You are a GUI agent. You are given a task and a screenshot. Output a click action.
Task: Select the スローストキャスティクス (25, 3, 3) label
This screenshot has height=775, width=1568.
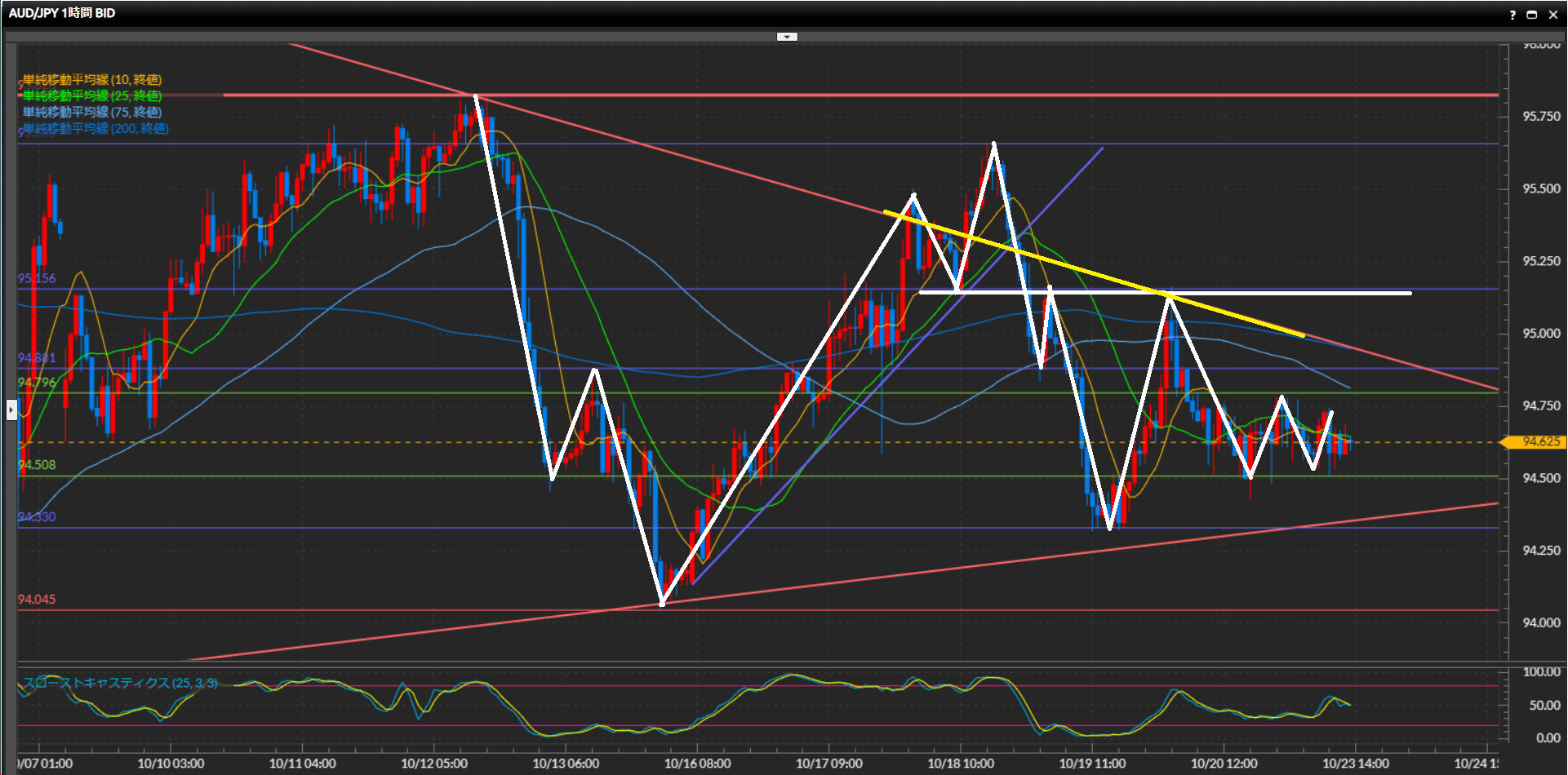click(120, 683)
